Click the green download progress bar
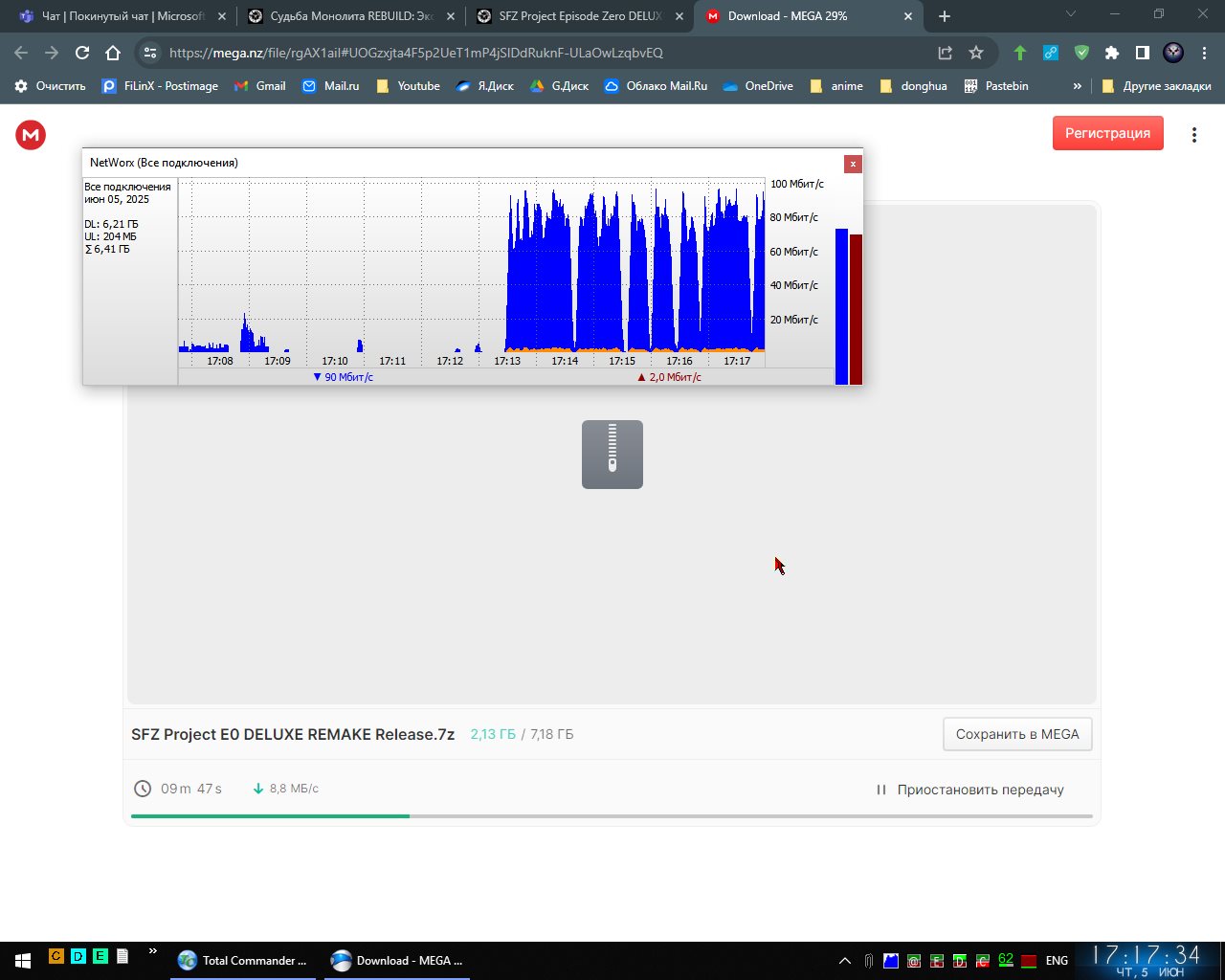The width and height of the screenshot is (1225, 980). (x=270, y=816)
